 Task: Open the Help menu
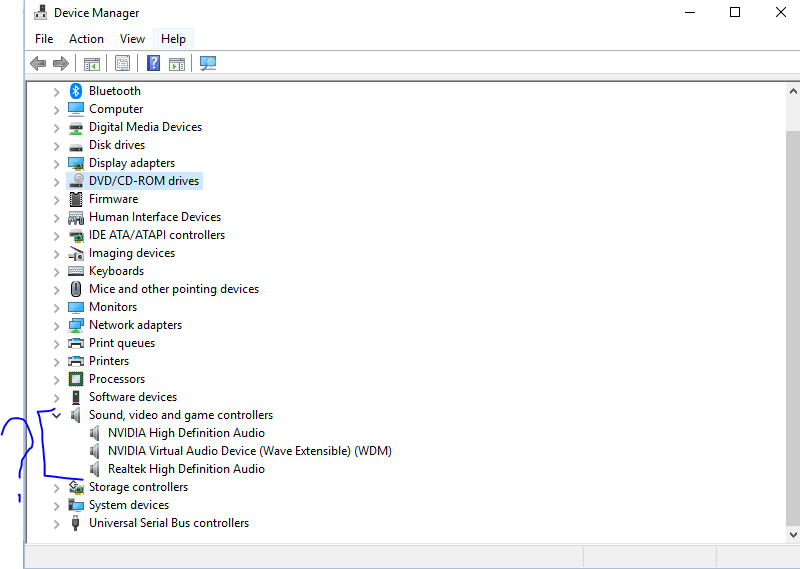click(x=173, y=39)
